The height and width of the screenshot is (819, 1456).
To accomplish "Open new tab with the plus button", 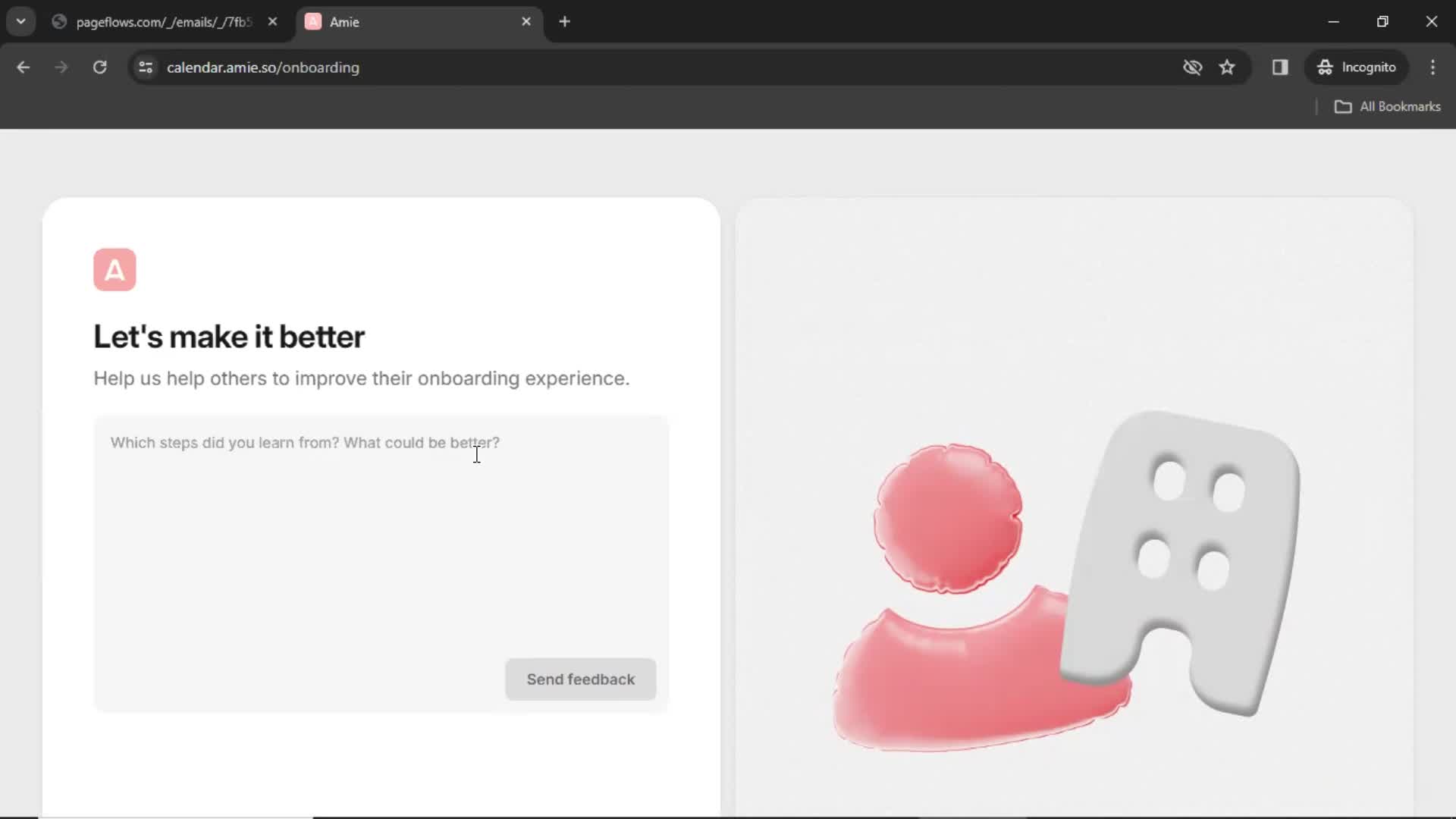I will click(x=564, y=22).
